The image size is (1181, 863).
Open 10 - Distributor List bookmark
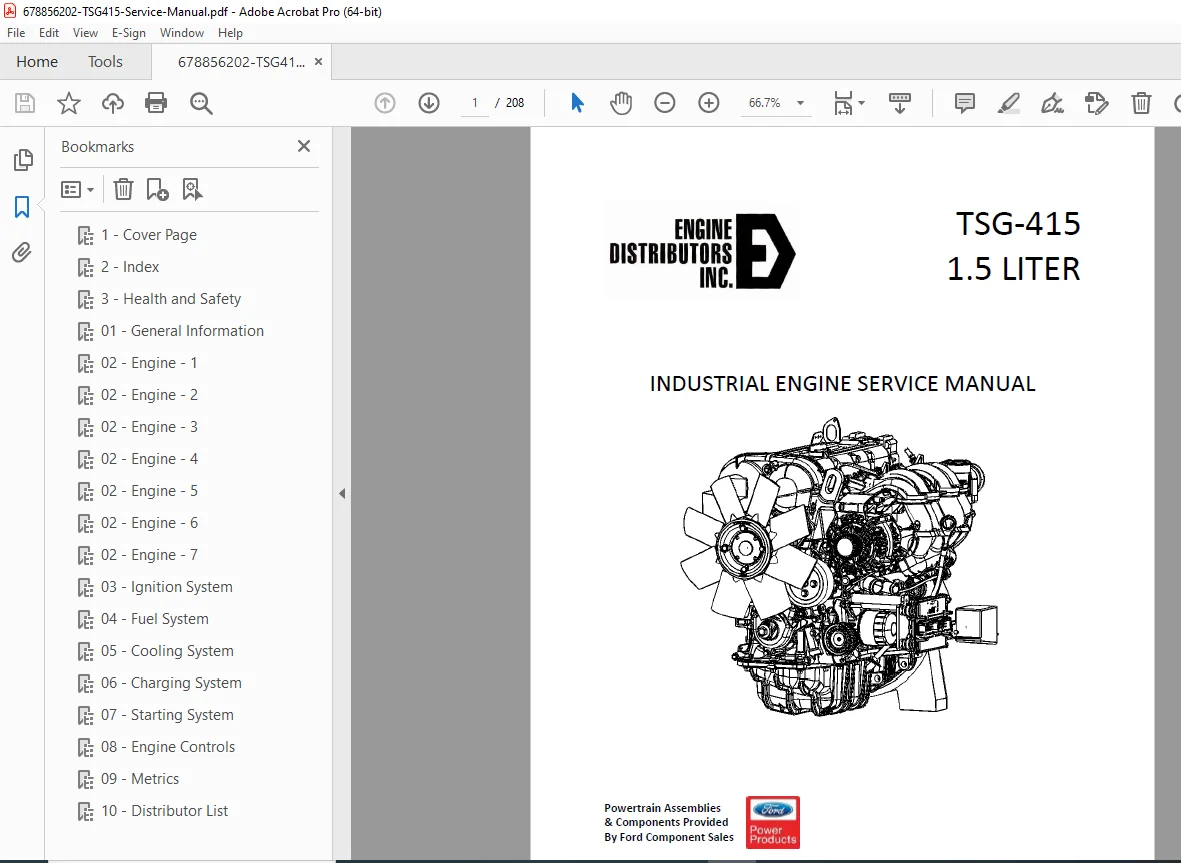[164, 811]
